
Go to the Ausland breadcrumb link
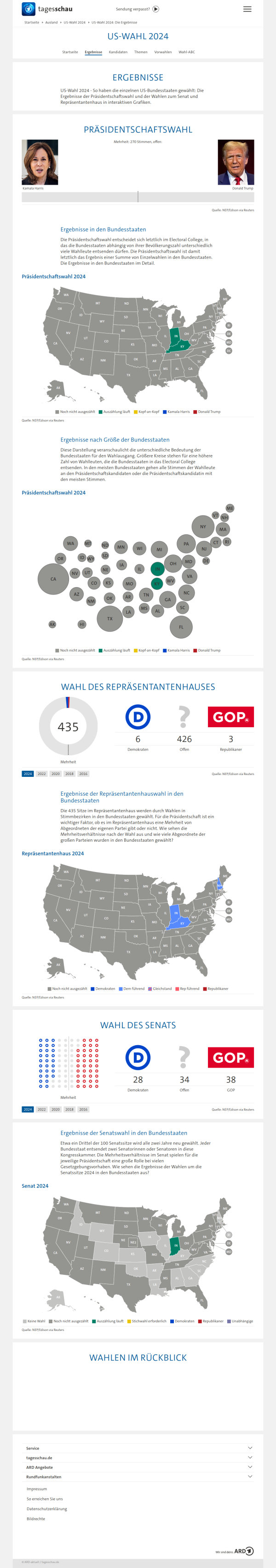coord(51,23)
